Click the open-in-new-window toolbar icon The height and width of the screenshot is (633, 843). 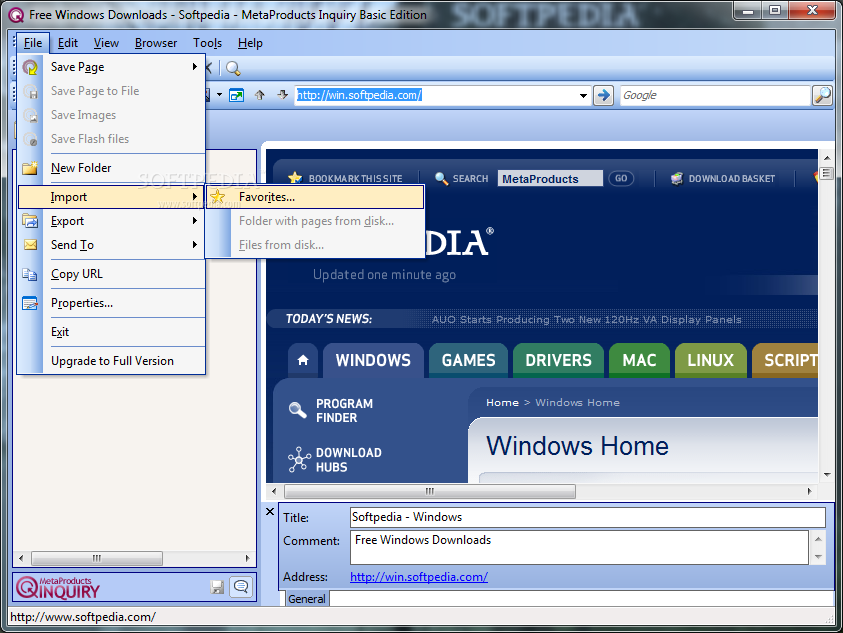click(x=237, y=96)
